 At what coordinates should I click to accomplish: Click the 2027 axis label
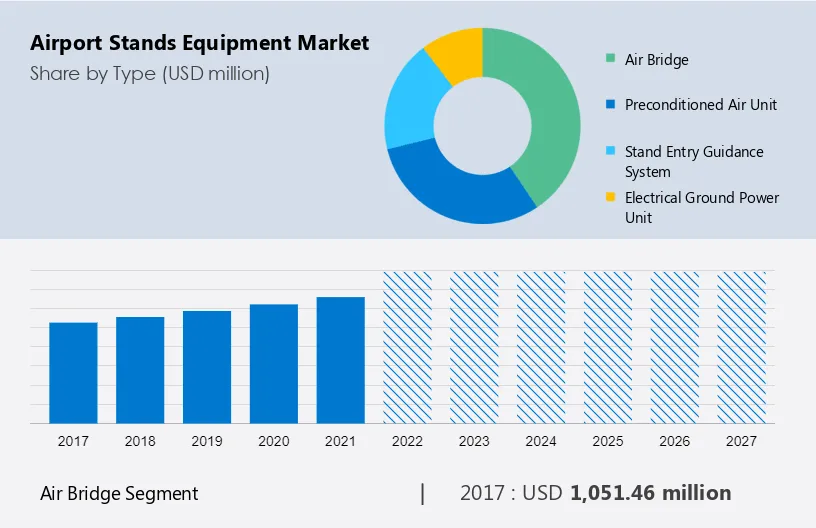(742, 441)
